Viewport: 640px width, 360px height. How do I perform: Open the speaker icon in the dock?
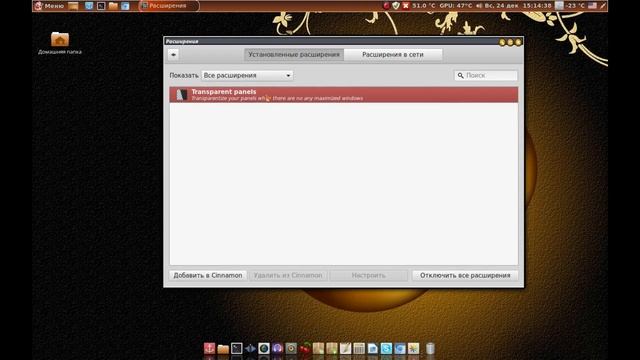291,348
